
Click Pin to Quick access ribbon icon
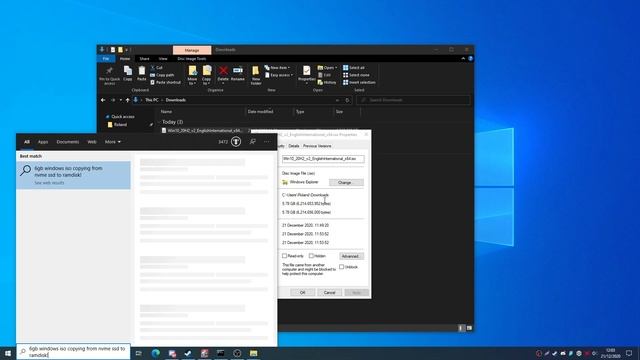(x=109, y=75)
